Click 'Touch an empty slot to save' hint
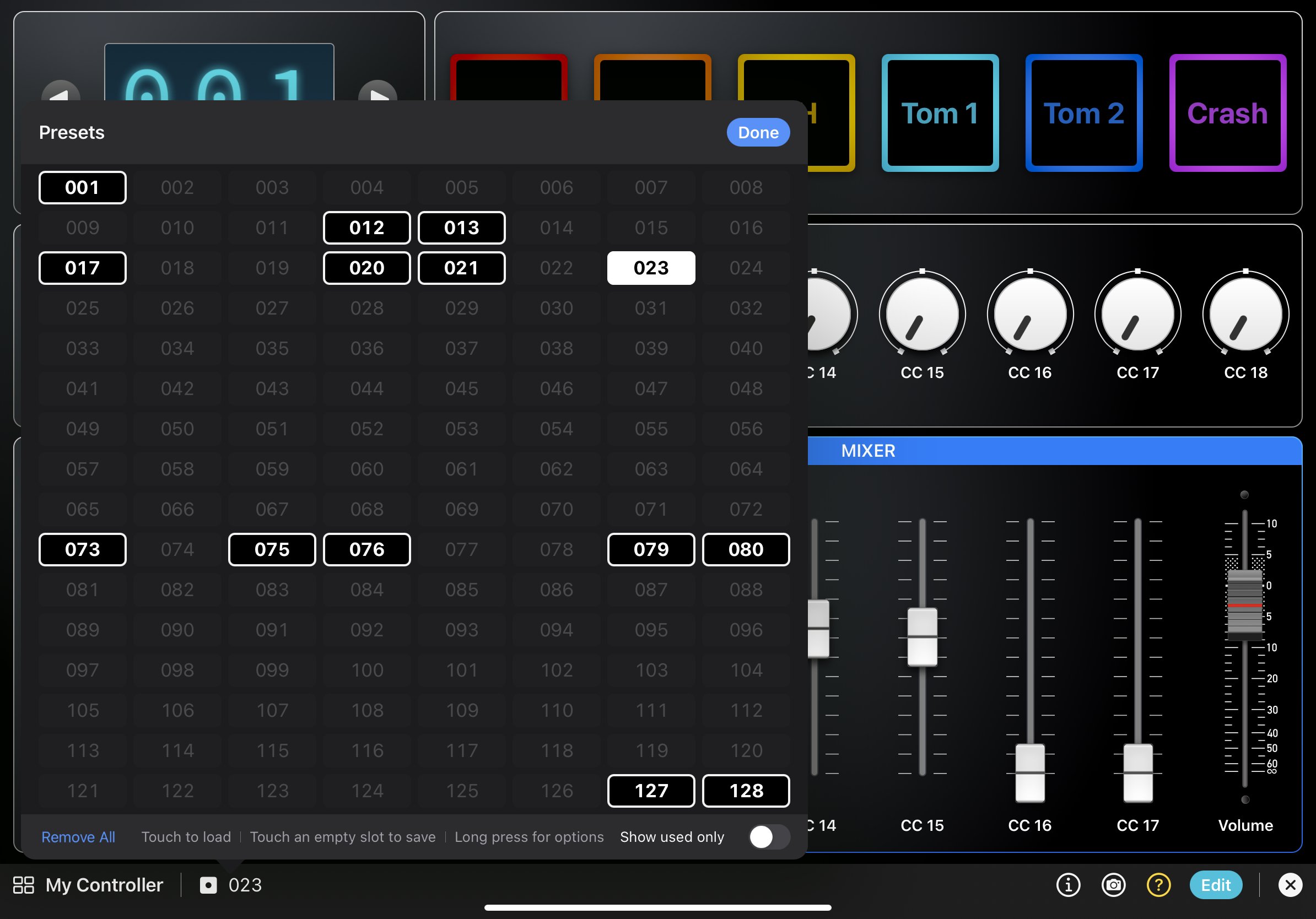The image size is (1316, 919). (x=343, y=837)
